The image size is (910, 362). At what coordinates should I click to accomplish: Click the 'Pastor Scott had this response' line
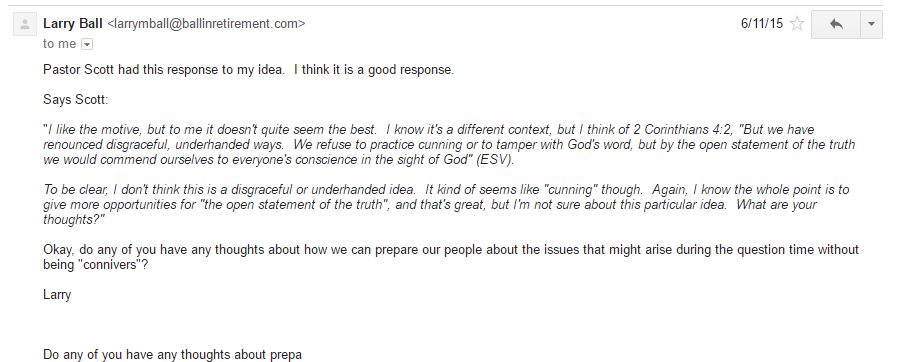point(248,70)
